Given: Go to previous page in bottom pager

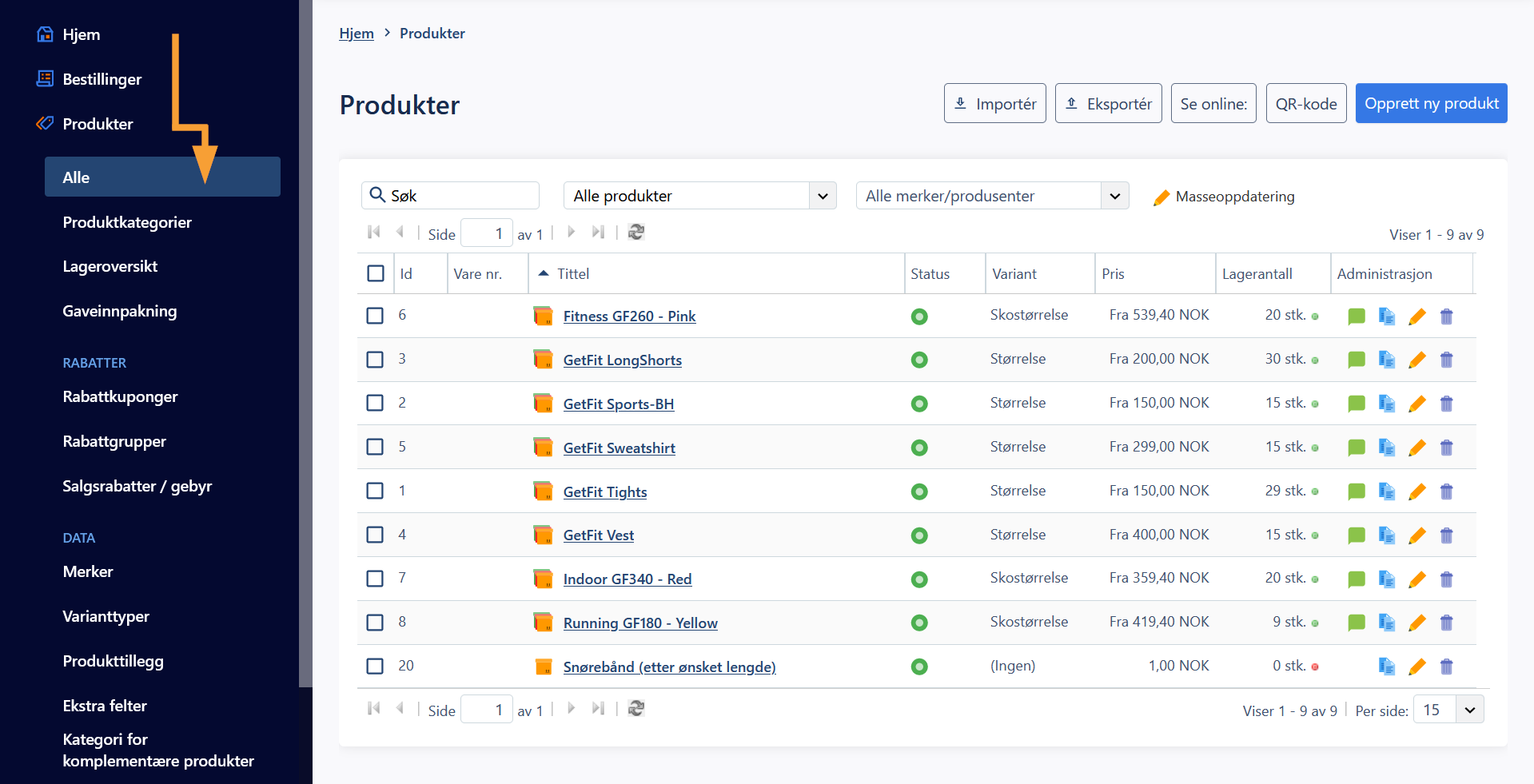Looking at the screenshot, I should (x=400, y=709).
